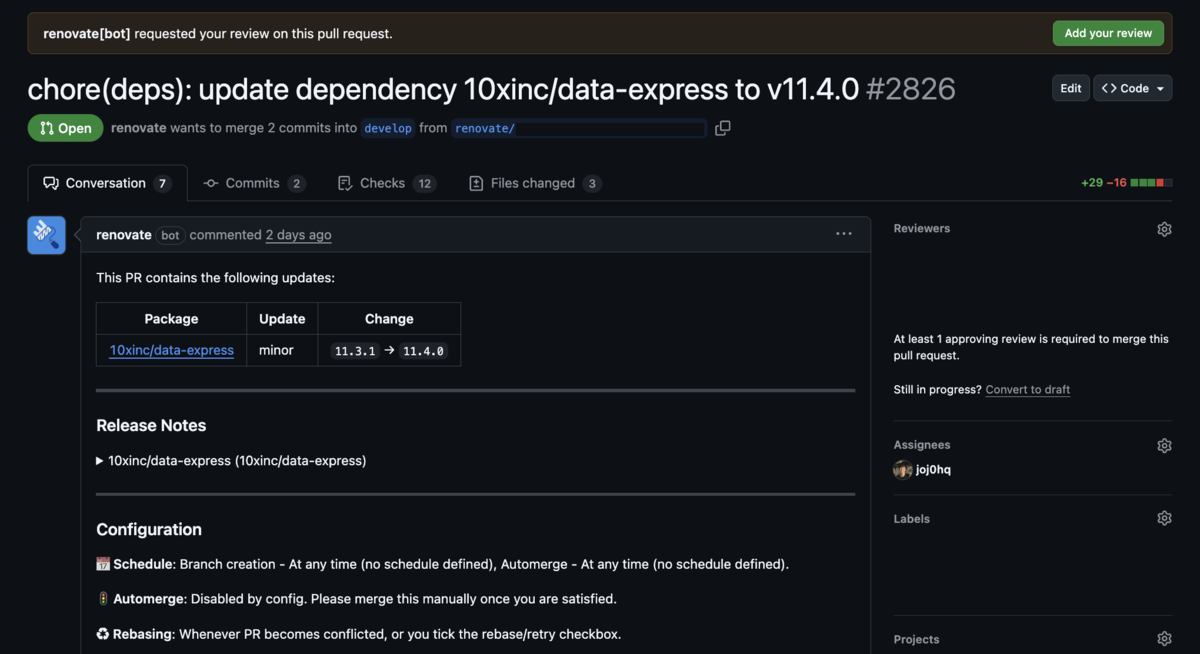Click the Release Notes heading
Screen dimensions: 1200x654
(151, 425)
